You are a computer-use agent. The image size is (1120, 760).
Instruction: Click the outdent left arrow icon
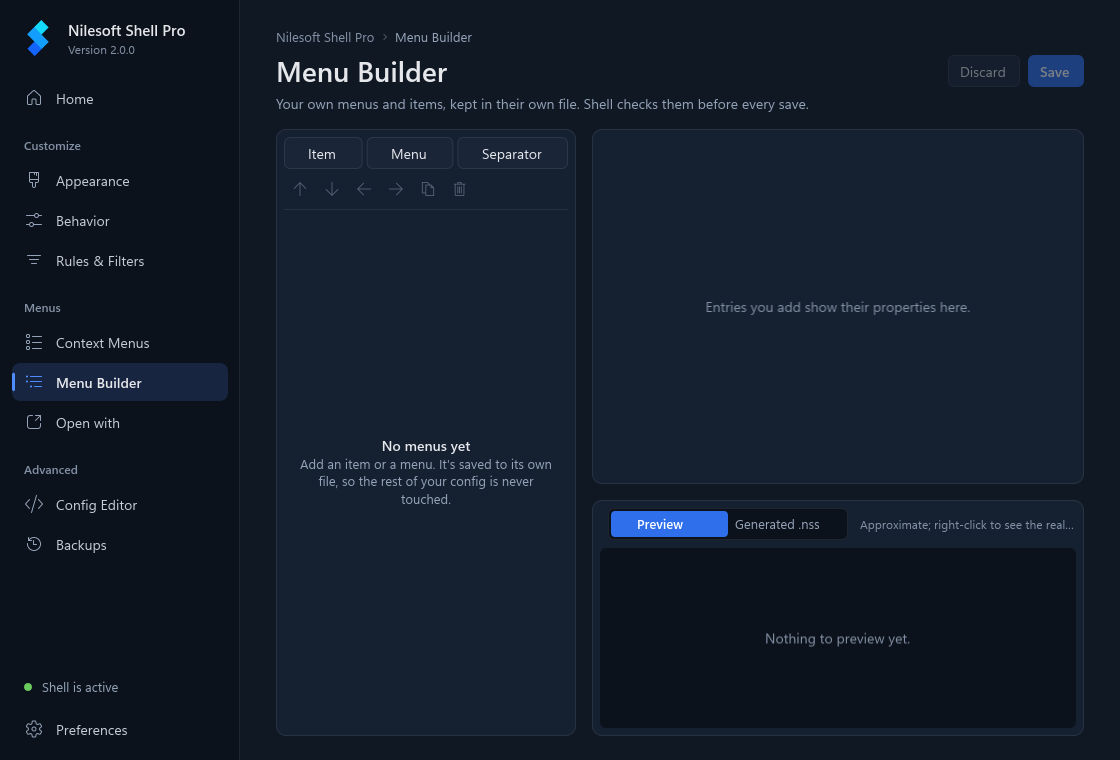tap(364, 189)
